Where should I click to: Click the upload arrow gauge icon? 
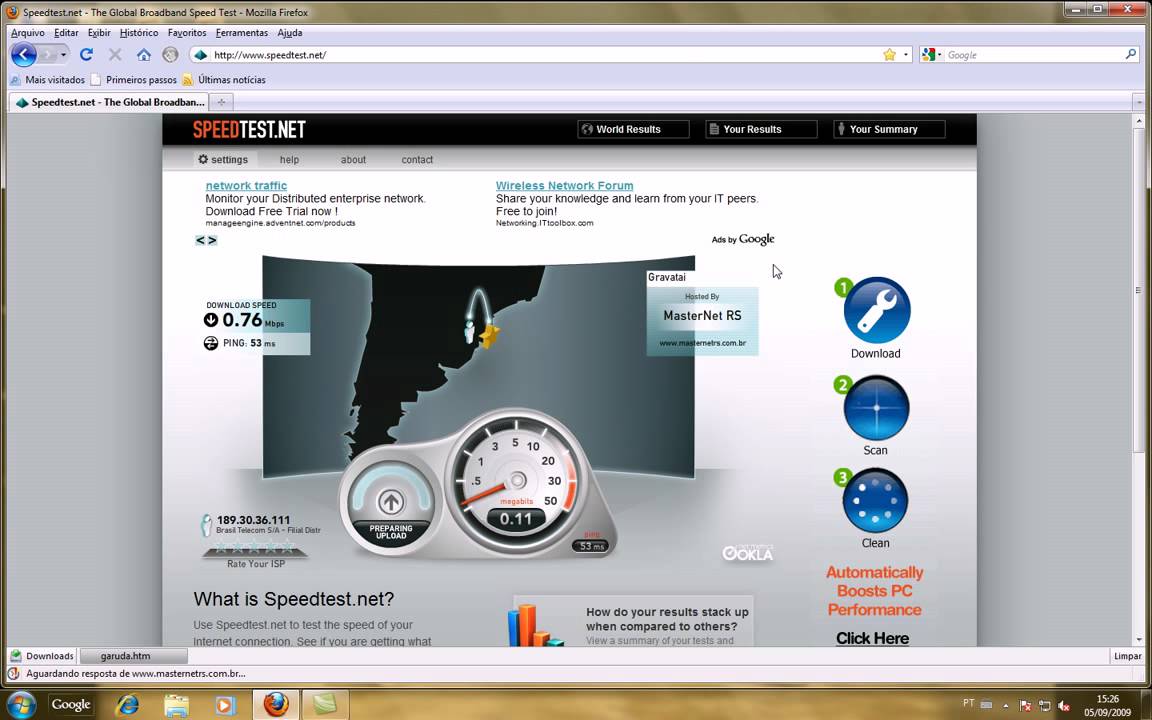click(x=391, y=503)
